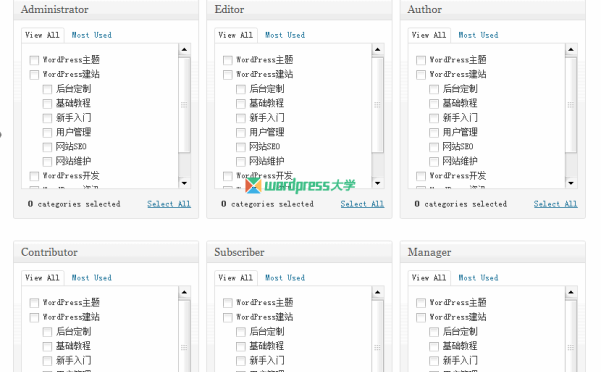Viewport: 601px width, 372px height.
Task: Tick 新手入门 under Manager
Action: pyautogui.click(x=434, y=361)
